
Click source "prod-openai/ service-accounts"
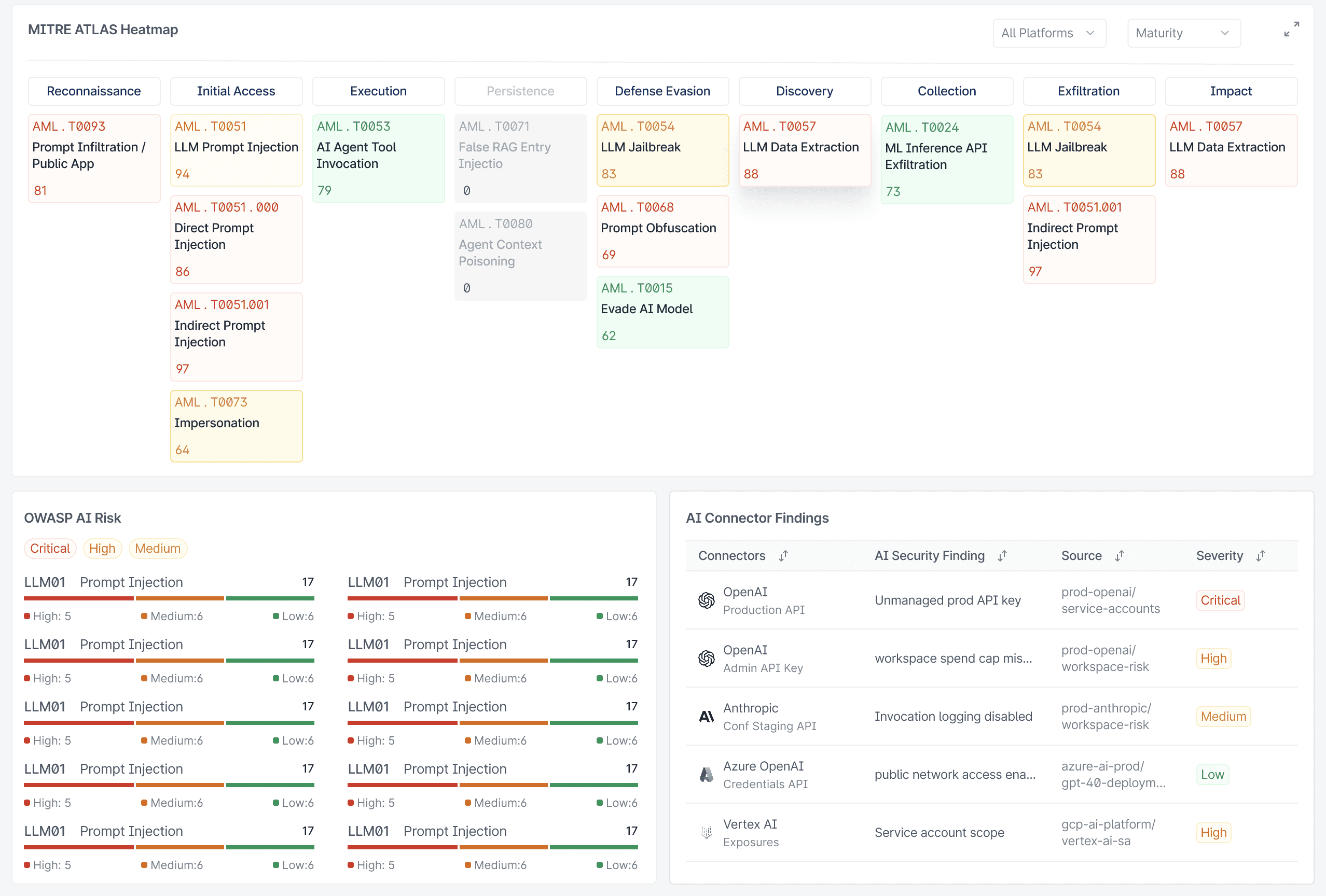[1110, 600]
